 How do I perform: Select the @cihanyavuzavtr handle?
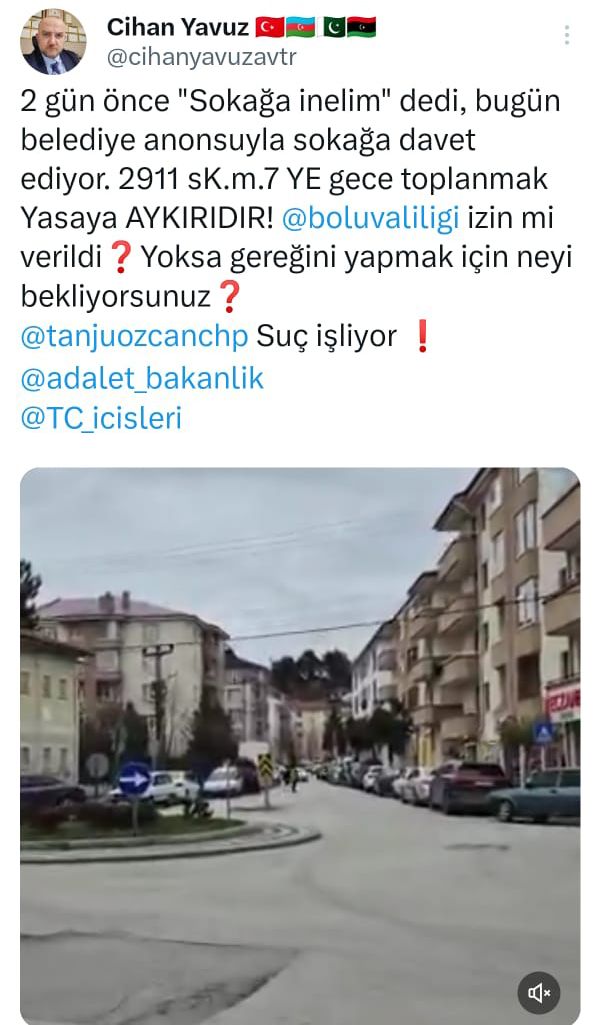(202, 58)
